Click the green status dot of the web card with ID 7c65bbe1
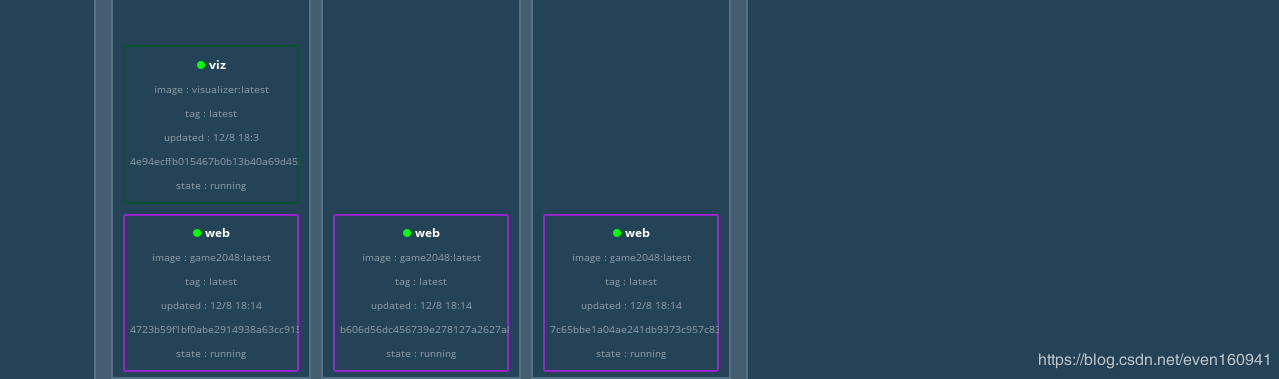This screenshot has height=379, width=1279. [617, 233]
